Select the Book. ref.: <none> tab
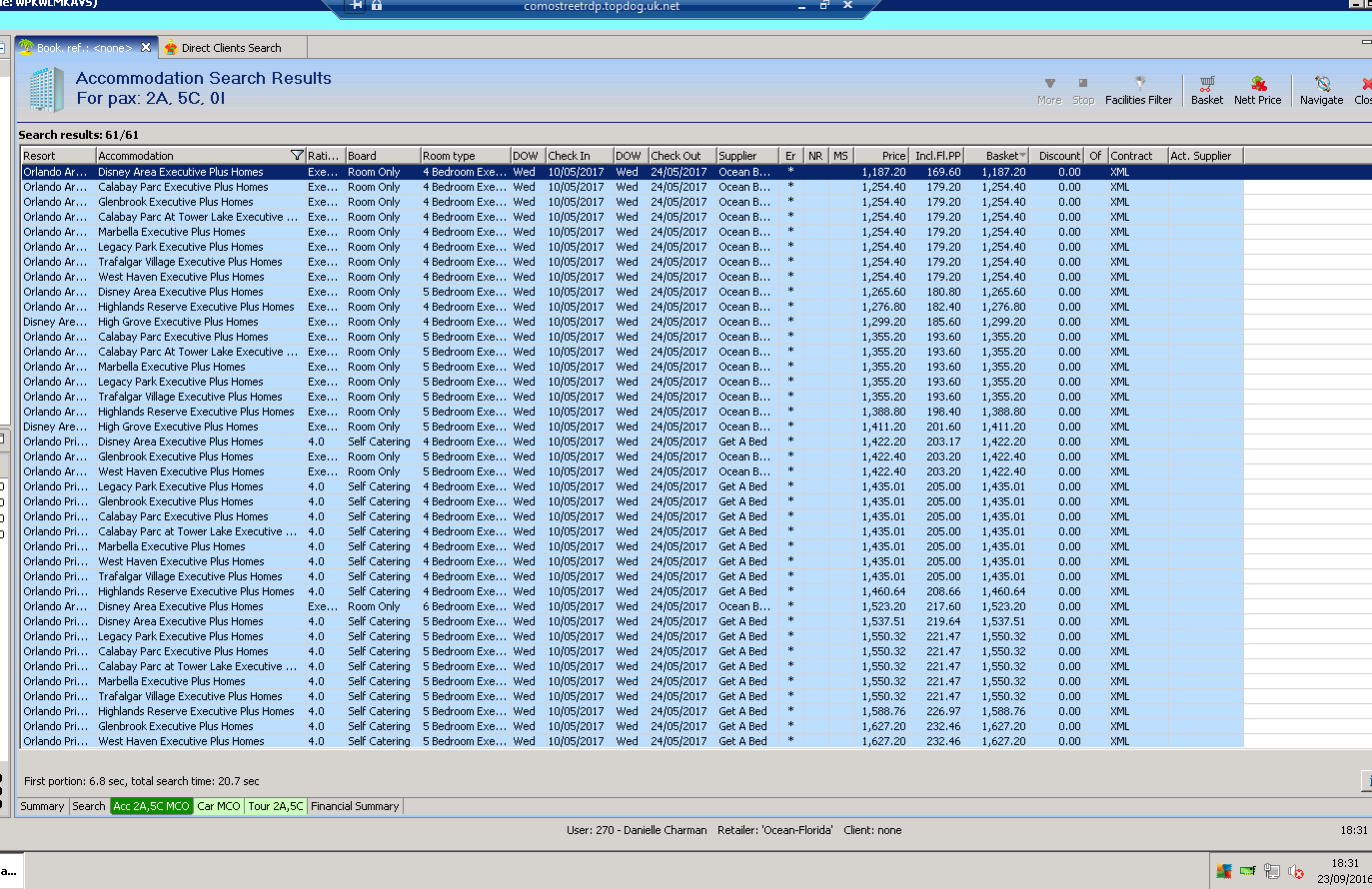Screen dimensions: 1372x889 (x=86, y=47)
